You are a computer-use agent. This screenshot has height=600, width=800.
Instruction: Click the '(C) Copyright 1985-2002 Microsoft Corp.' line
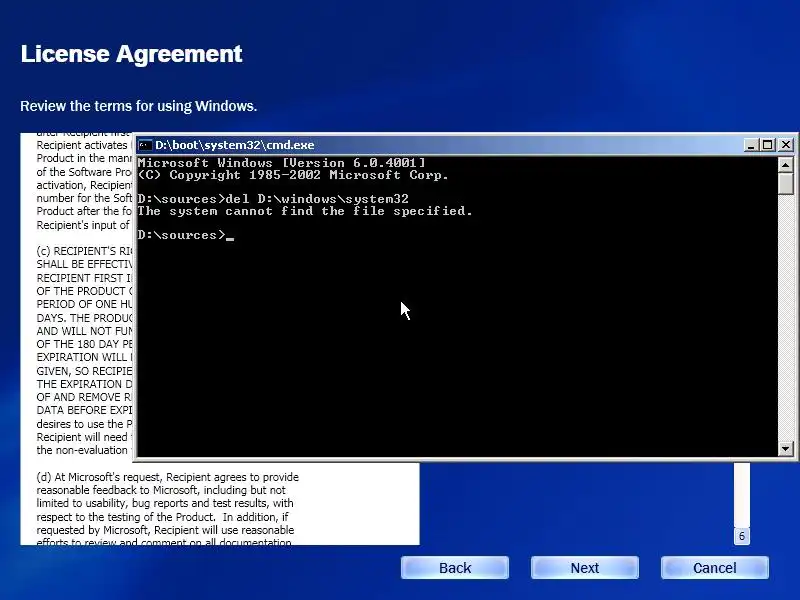tap(293, 175)
